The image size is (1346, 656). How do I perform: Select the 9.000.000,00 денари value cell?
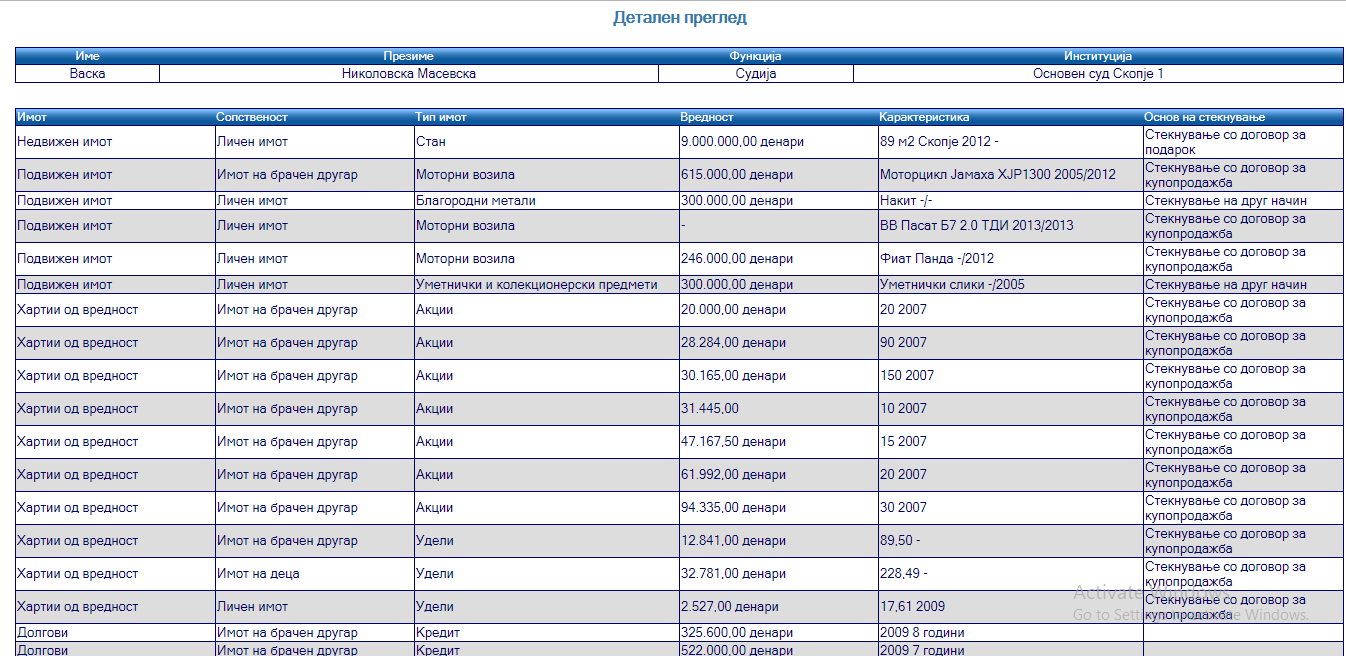click(x=742, y=142)
